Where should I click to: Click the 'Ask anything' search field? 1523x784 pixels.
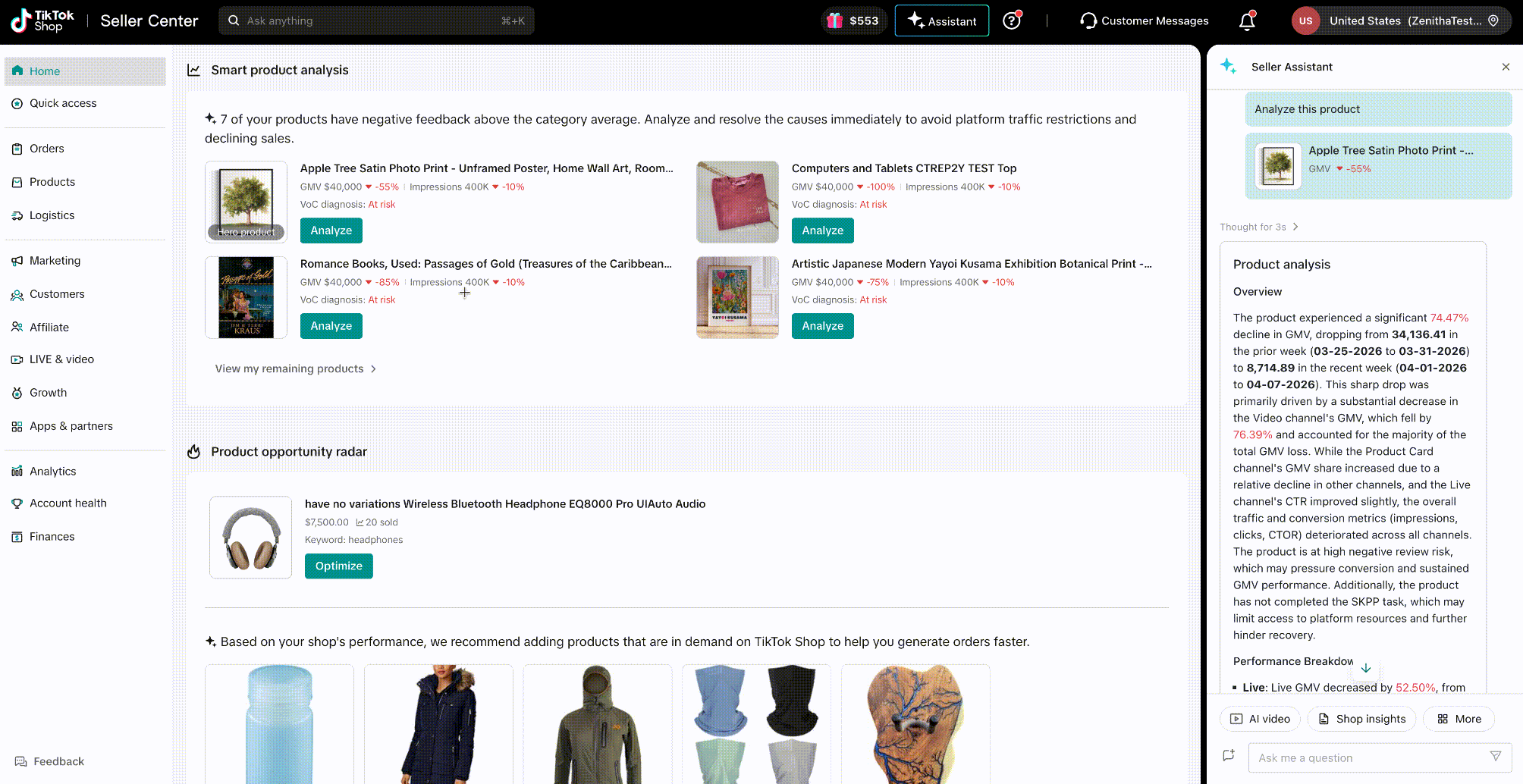(x=376, y=20)
